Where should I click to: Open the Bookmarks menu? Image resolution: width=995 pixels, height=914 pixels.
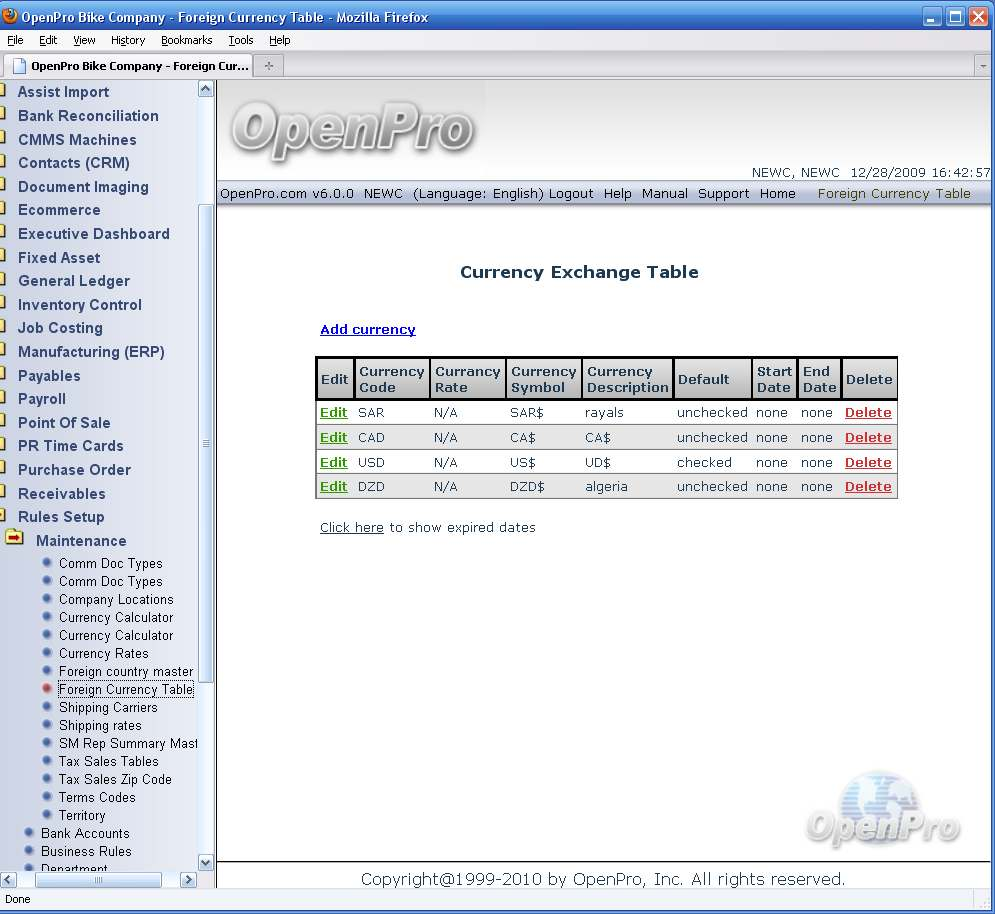click(186, 40)
